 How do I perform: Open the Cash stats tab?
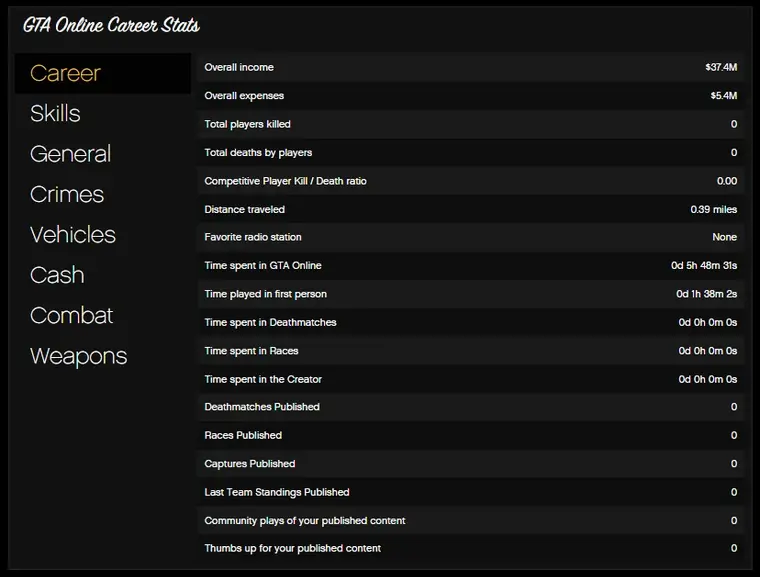pos(57,275)
